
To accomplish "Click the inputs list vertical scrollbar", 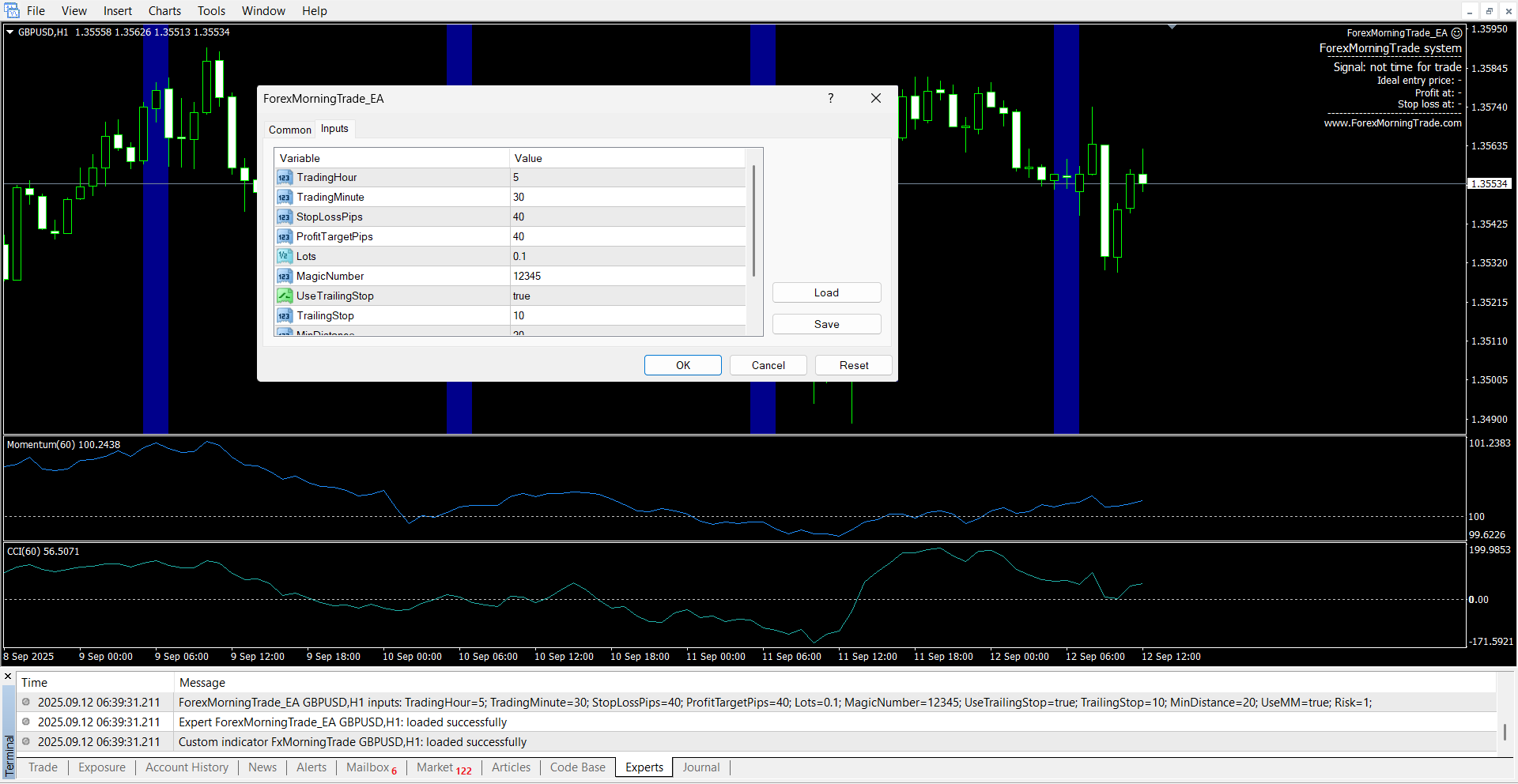I will pyautogui.click(x=753, y=221).
